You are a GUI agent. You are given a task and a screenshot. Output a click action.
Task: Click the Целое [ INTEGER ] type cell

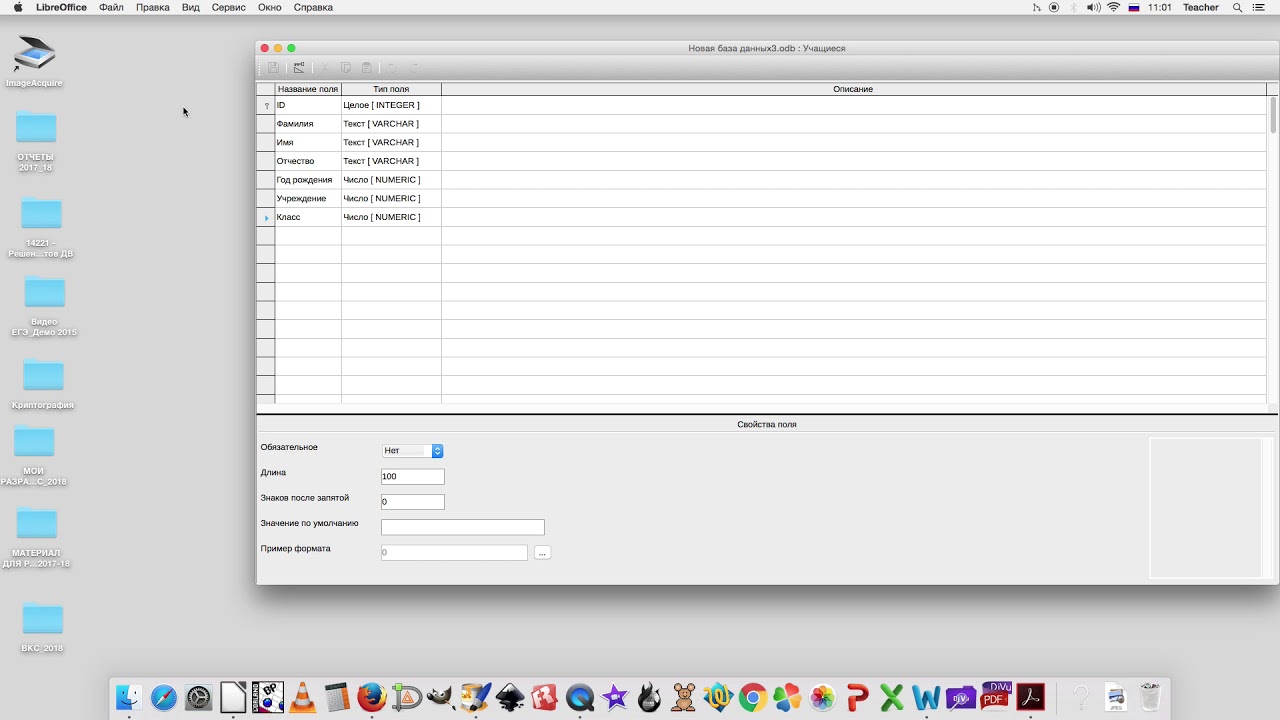(x=391, y=105)
